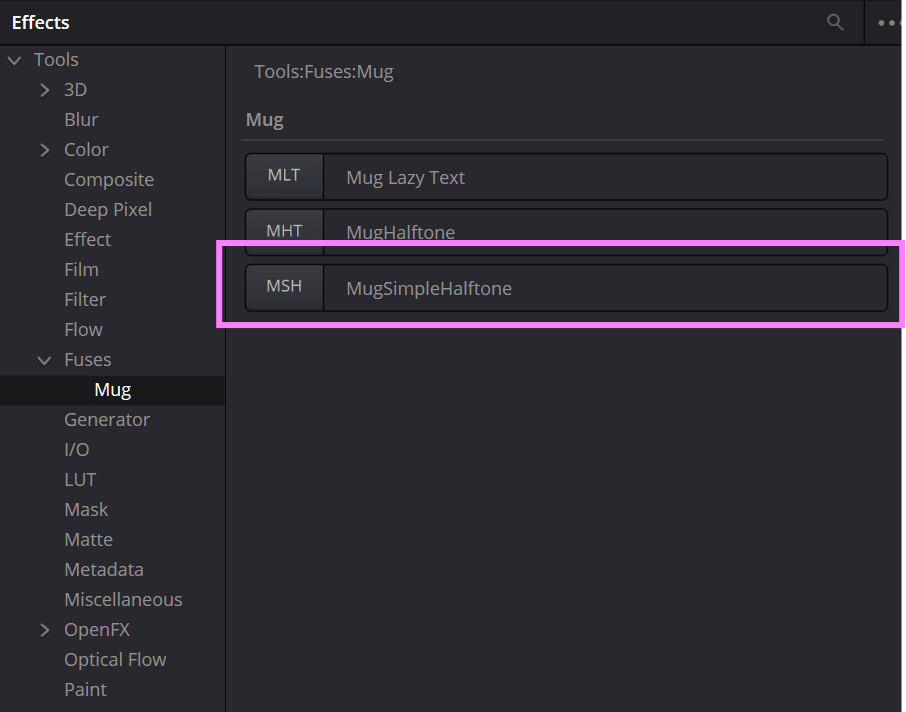Choose the MugSimpleHalftone tool

(566, 288)
